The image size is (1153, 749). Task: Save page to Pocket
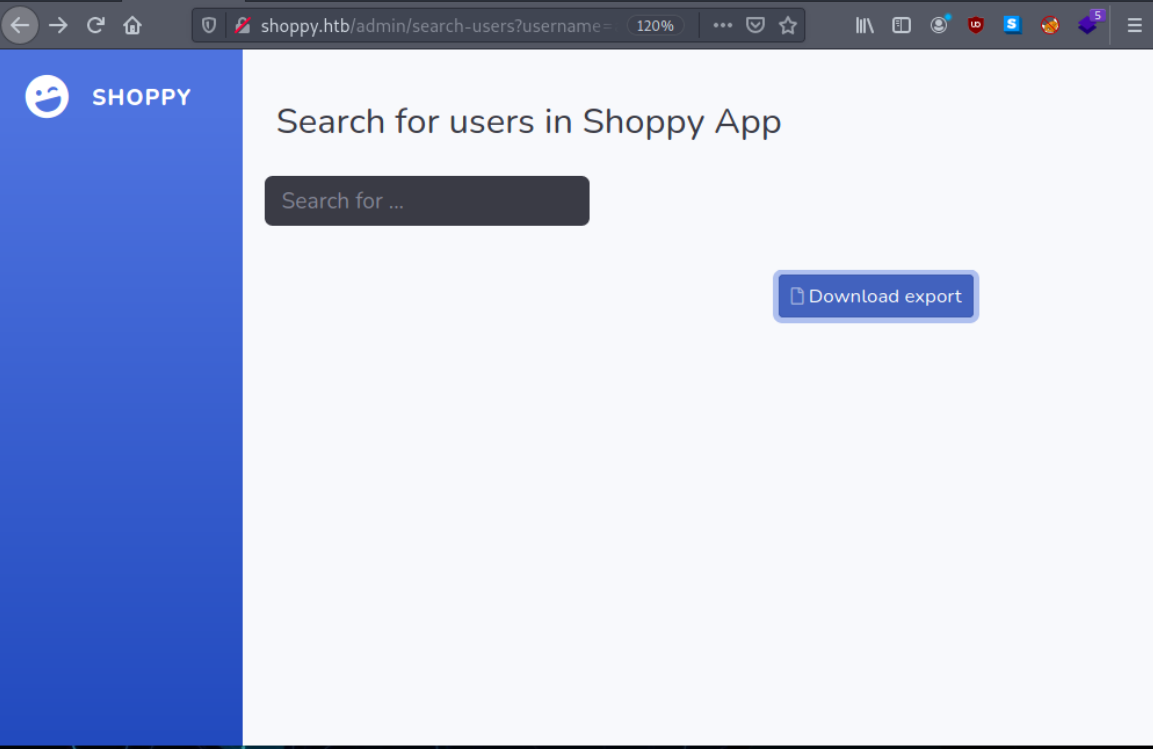[756, 26]
